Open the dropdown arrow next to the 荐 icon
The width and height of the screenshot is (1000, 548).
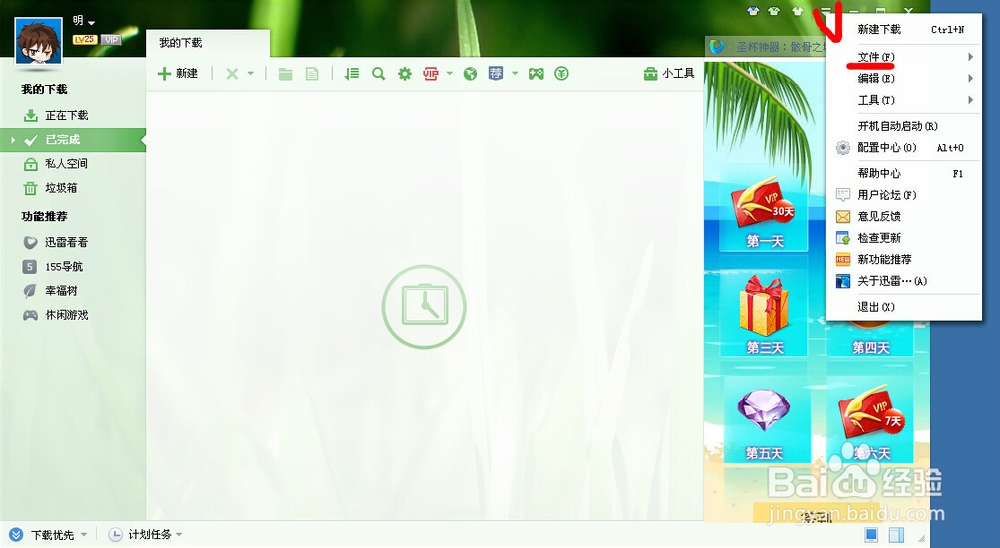pyautogui.click(x=515, y=74)
